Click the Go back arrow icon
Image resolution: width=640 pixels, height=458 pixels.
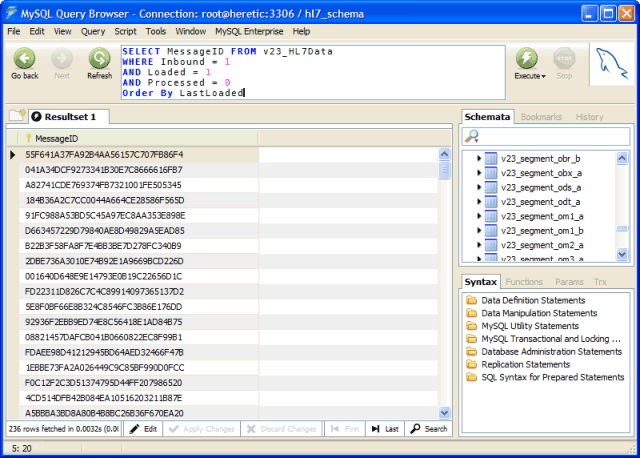(x=24, y=58)
